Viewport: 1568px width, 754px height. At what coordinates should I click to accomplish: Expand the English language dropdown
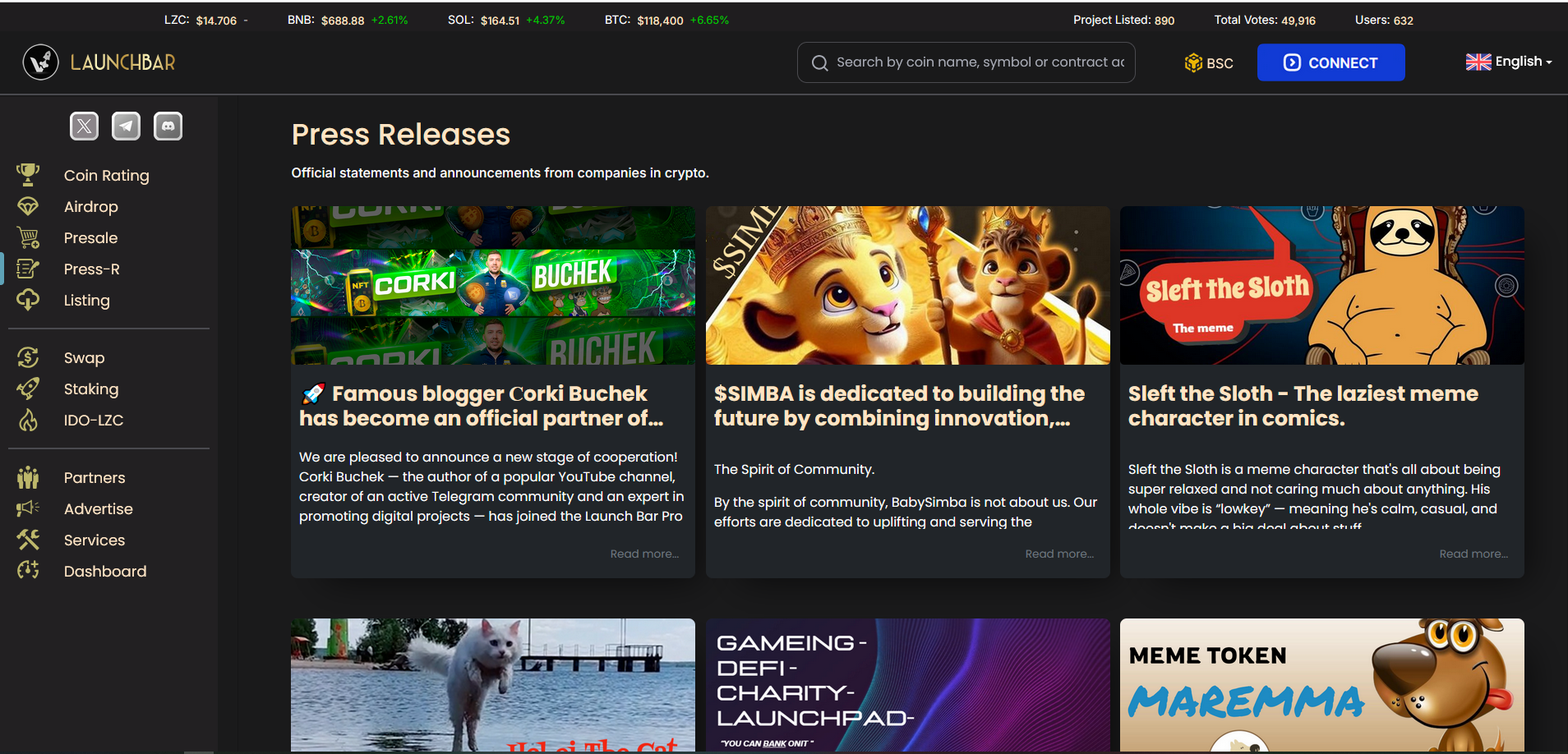[1509, 62]
